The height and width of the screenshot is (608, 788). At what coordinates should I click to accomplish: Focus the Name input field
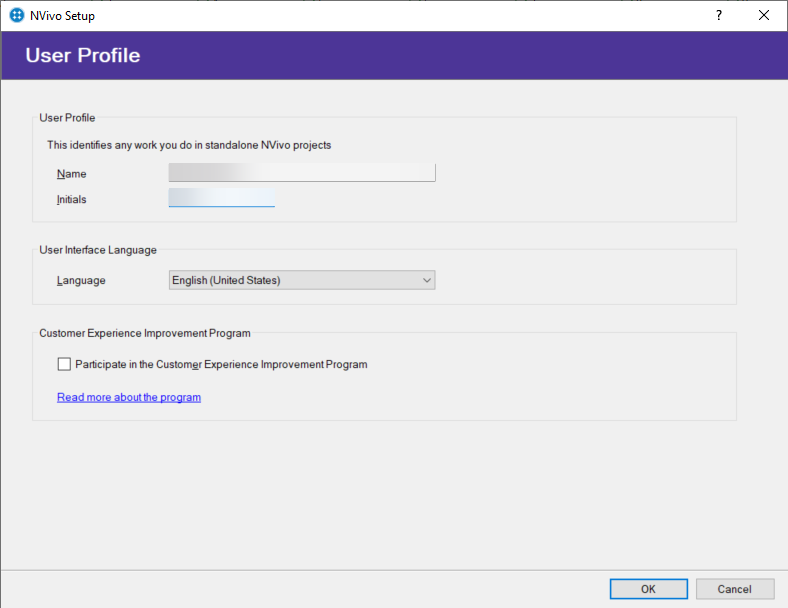click(302, 172)
